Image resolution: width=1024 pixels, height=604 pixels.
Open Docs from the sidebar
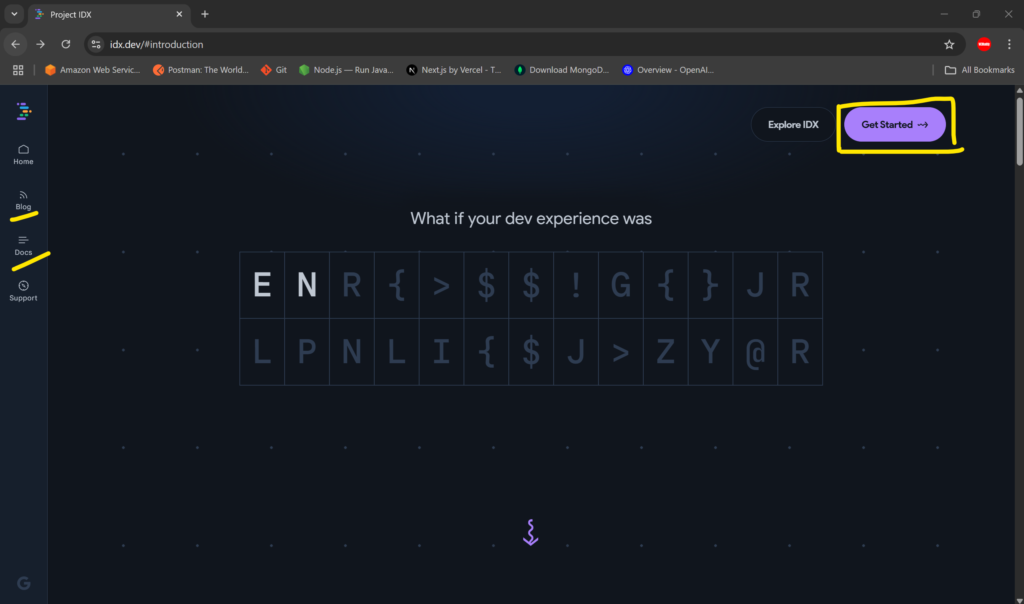pos(24,246)
